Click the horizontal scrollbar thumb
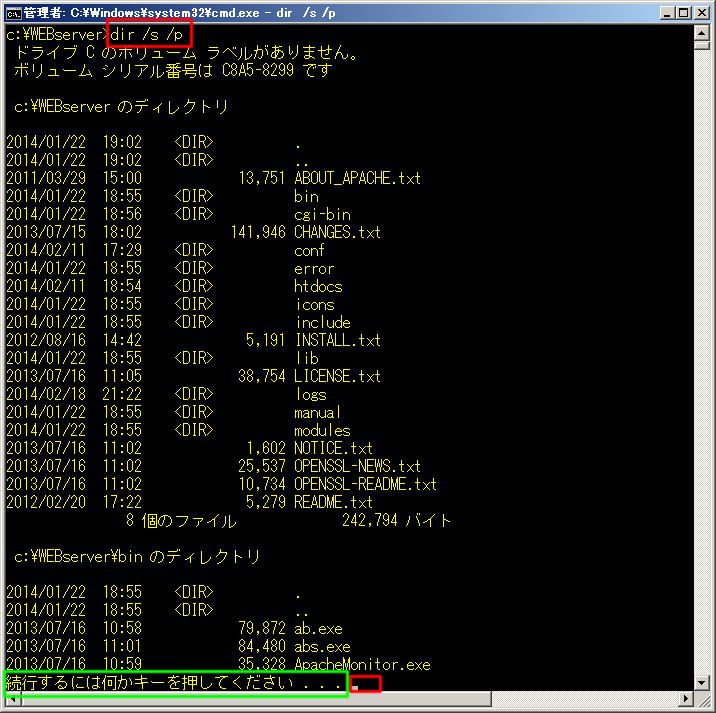The image size is (716, 713). tap(256, 698)
